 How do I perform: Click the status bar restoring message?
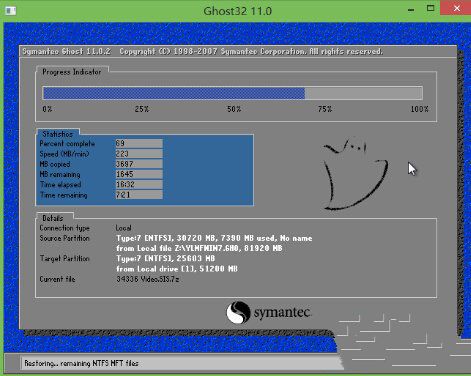[x=81, y=363]
